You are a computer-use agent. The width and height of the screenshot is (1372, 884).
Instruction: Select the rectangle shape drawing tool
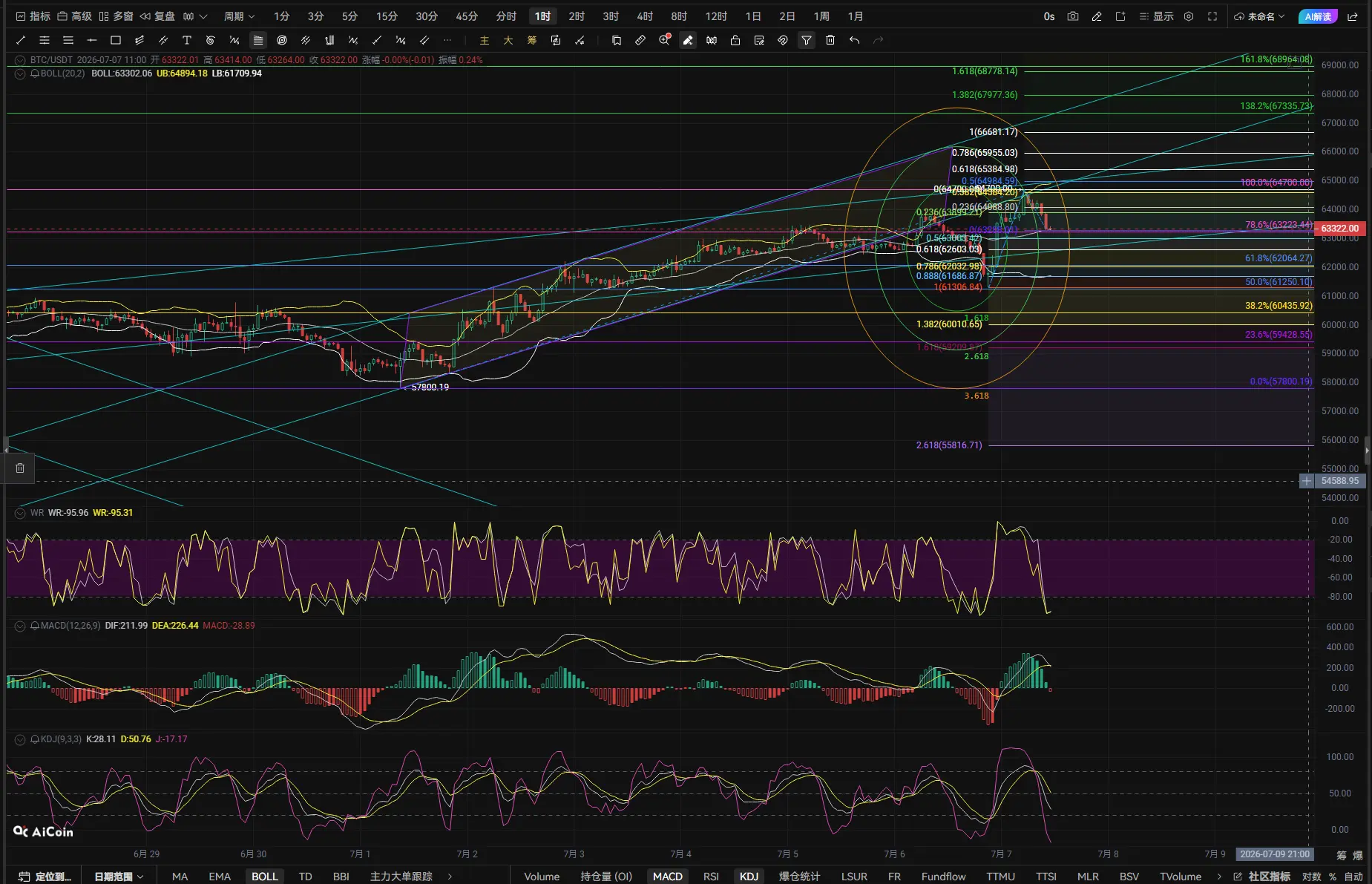coord(116,40)
